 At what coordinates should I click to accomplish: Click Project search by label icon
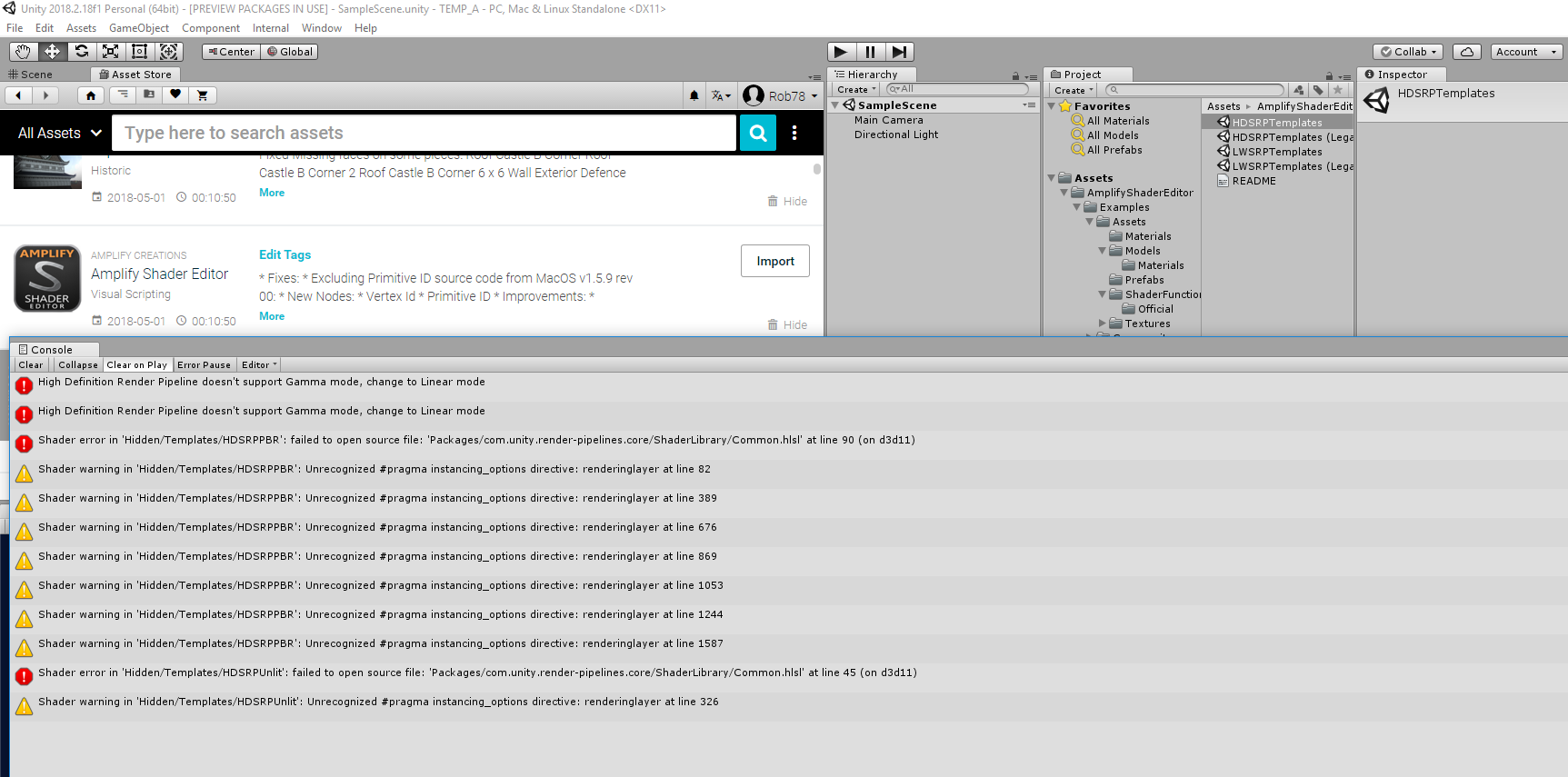1318,90
